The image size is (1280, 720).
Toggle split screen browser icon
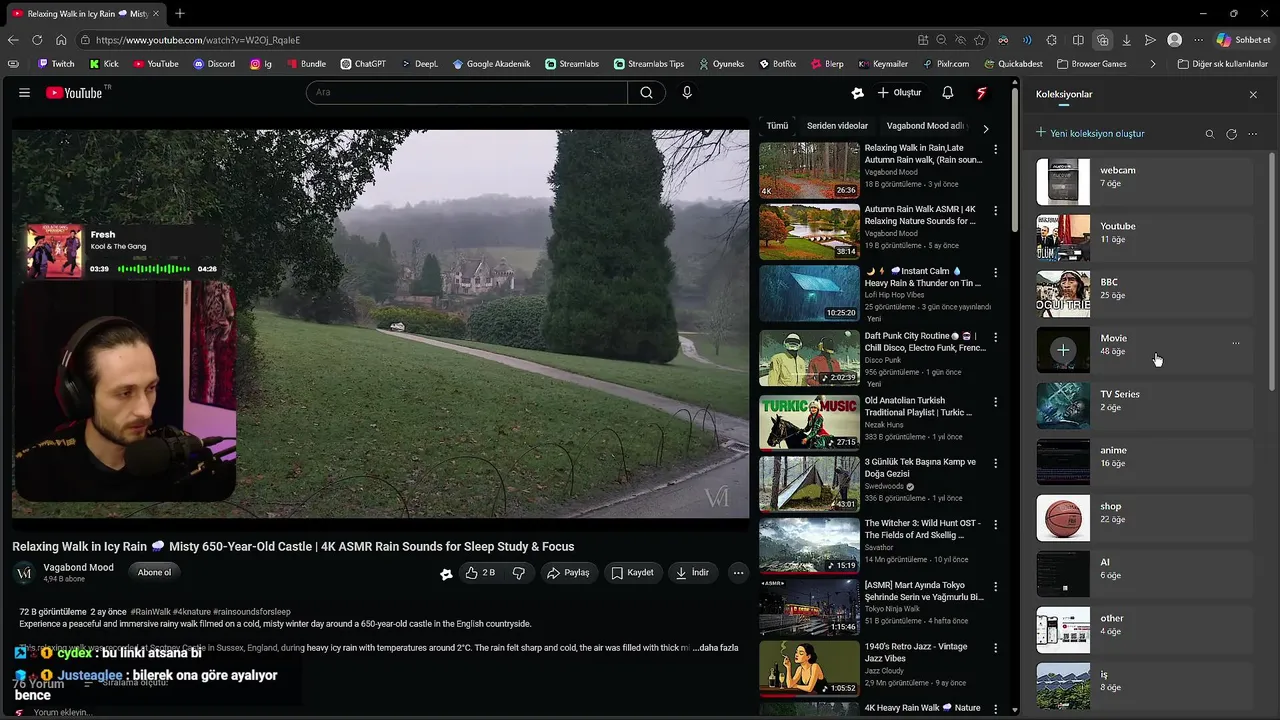1078,40
